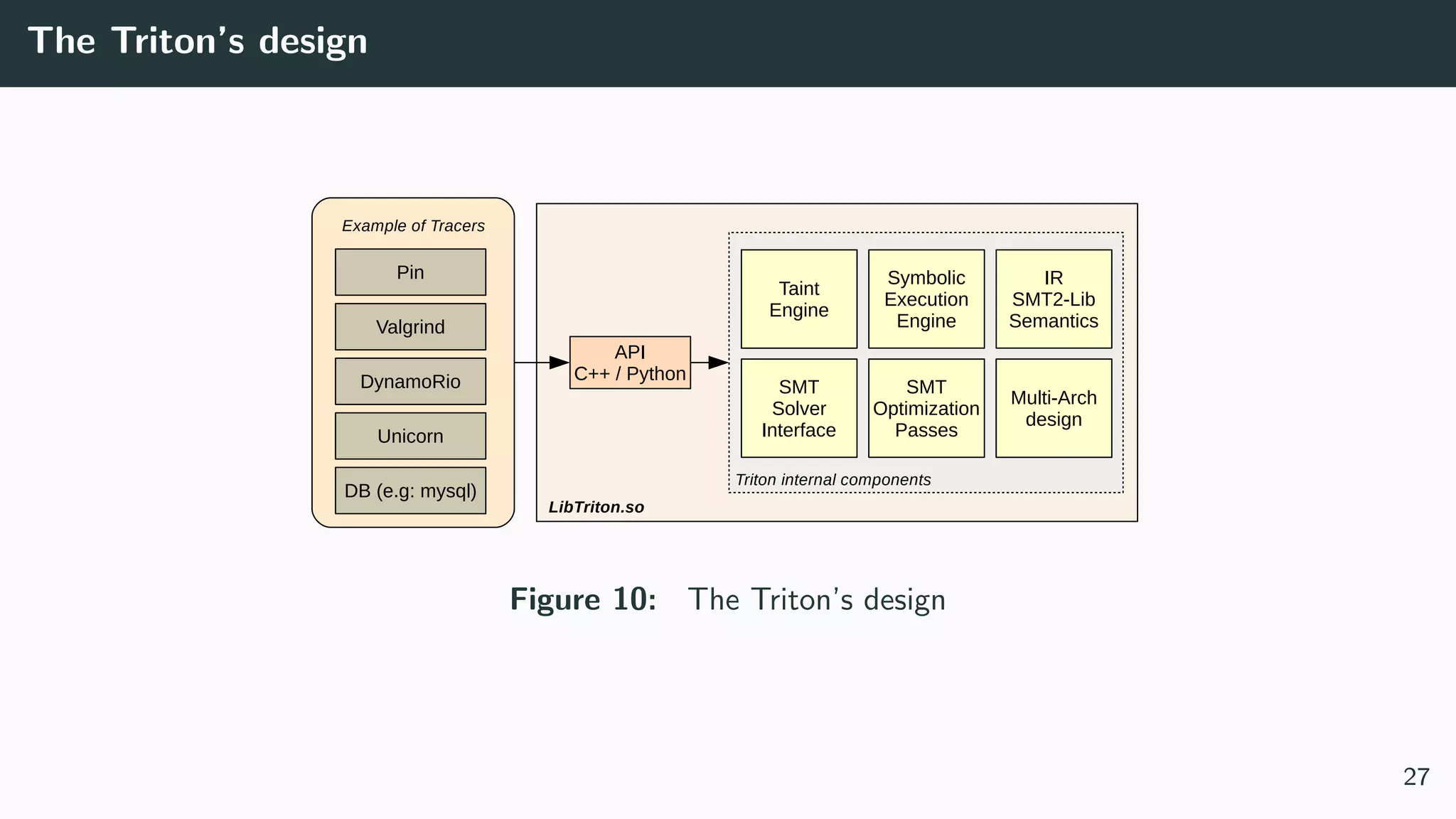Select the IR SMT2-Lib Semantics box
Viewport: 1456px width, 819px height.
pyautogui.click(x=1054, y=299)
